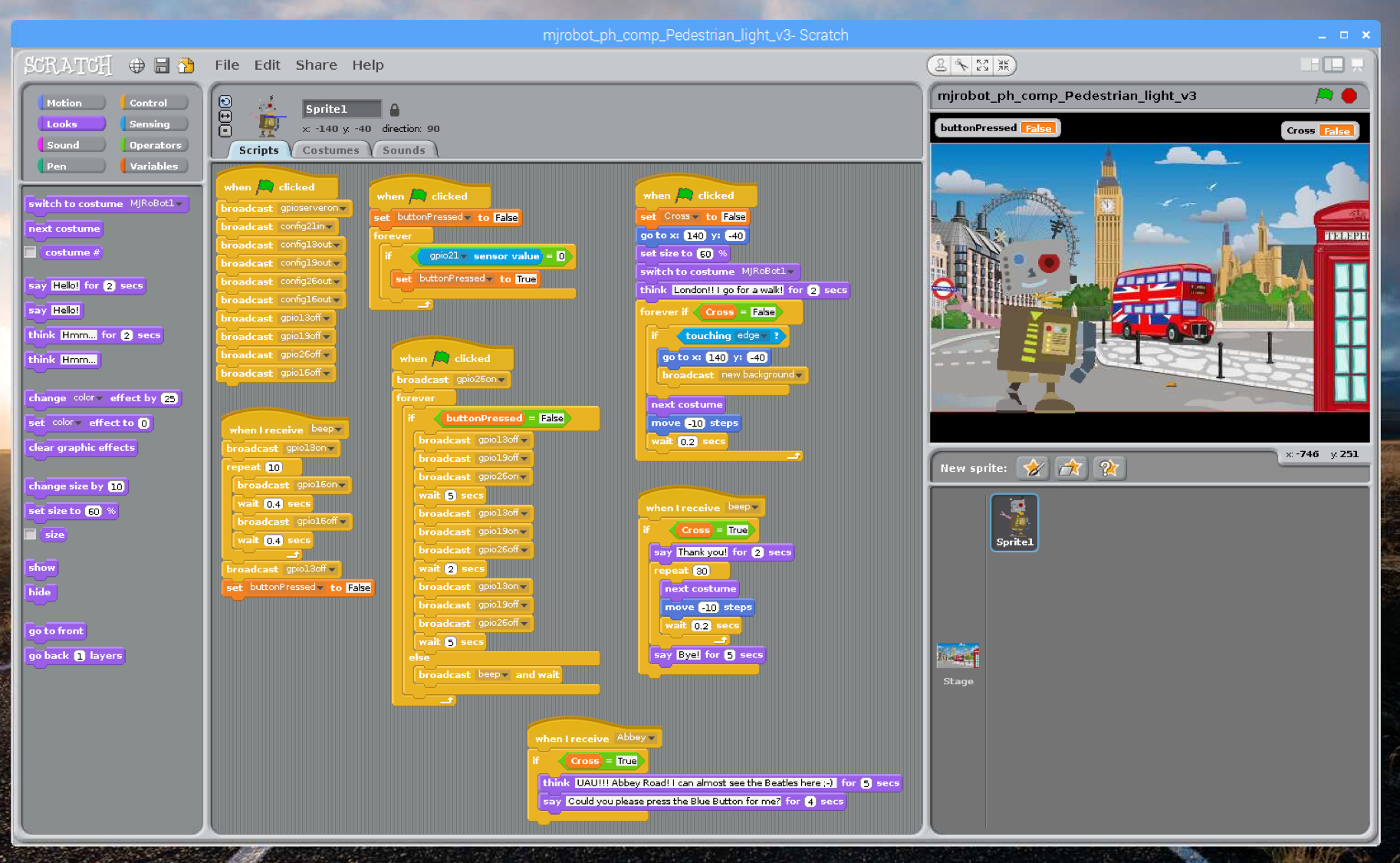Select the stamp duplicate tool
This screenshot has height=863, width=1400.
click(938, 65)
